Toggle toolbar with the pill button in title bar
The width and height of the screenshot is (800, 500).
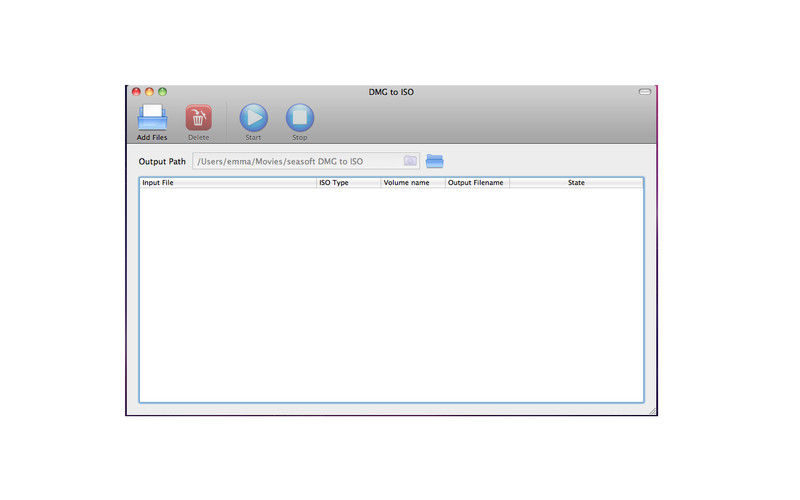(x=645, y=92)
